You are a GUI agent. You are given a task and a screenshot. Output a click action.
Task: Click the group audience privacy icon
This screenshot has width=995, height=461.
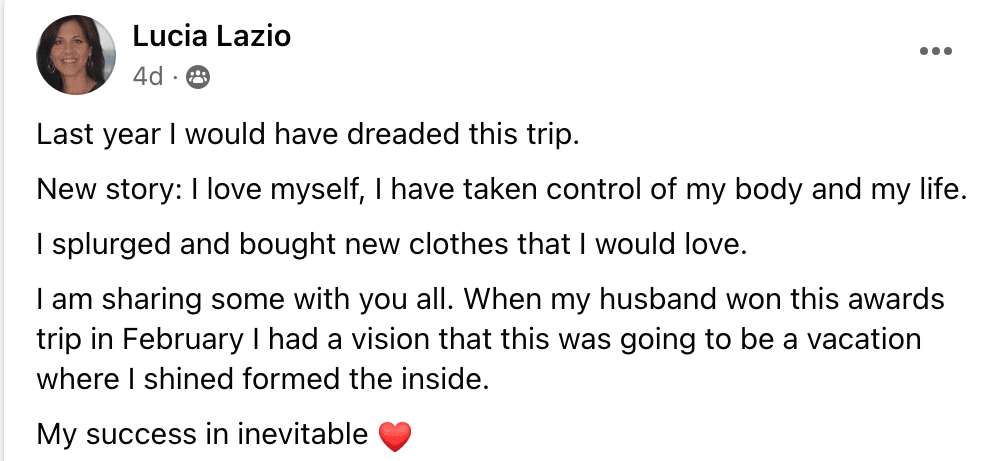[x=198, y=77]
